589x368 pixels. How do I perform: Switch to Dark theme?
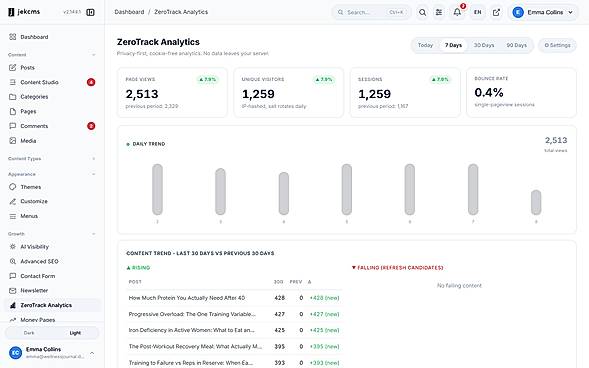[29, 333]
